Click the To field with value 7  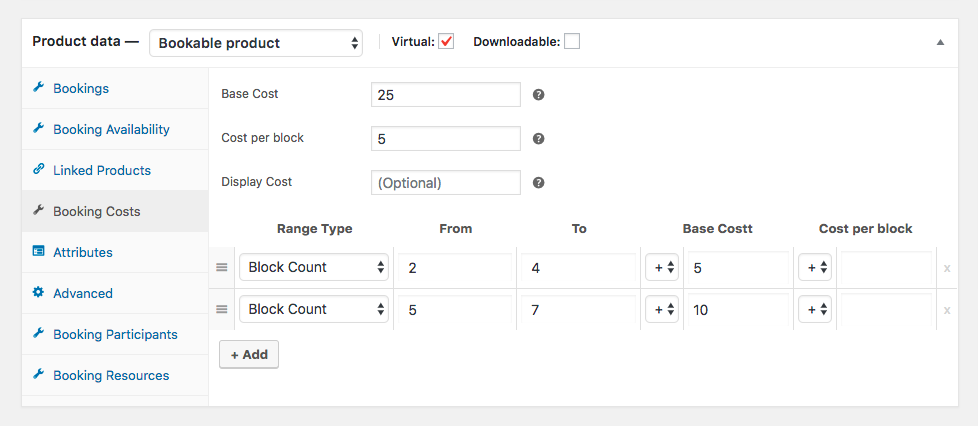[578, 309]
